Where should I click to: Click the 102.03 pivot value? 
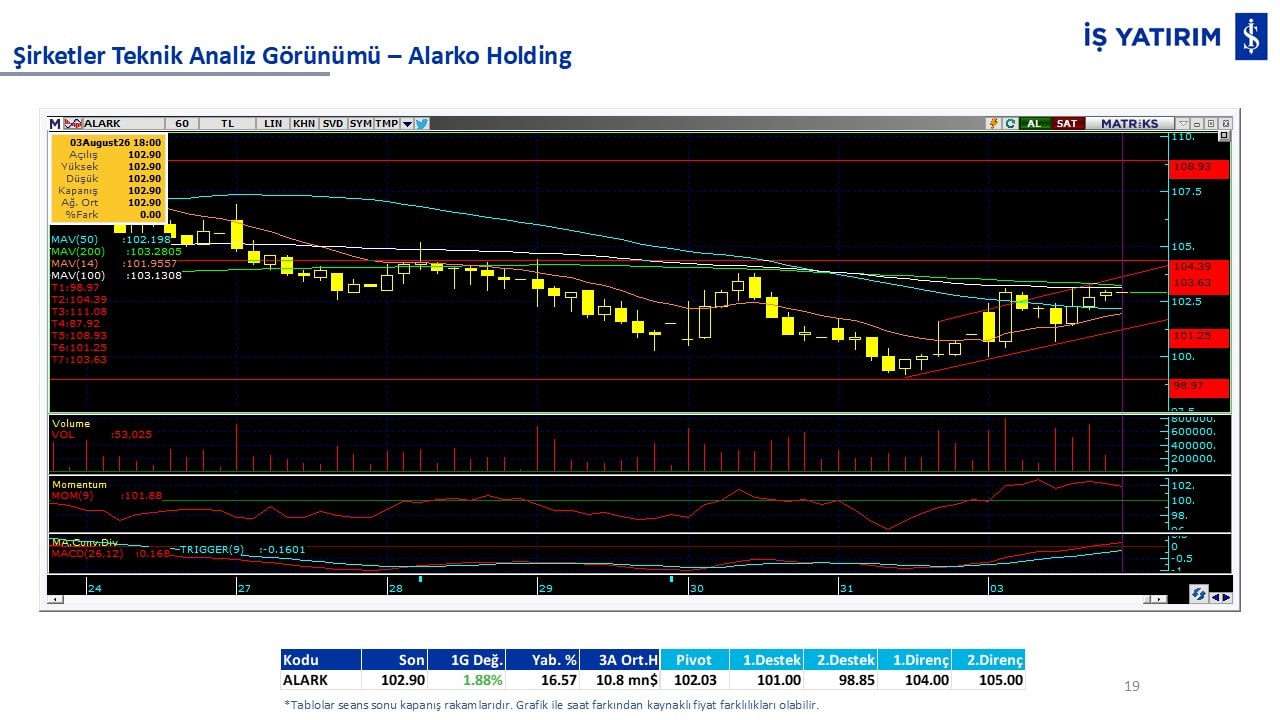coord(694,680)
